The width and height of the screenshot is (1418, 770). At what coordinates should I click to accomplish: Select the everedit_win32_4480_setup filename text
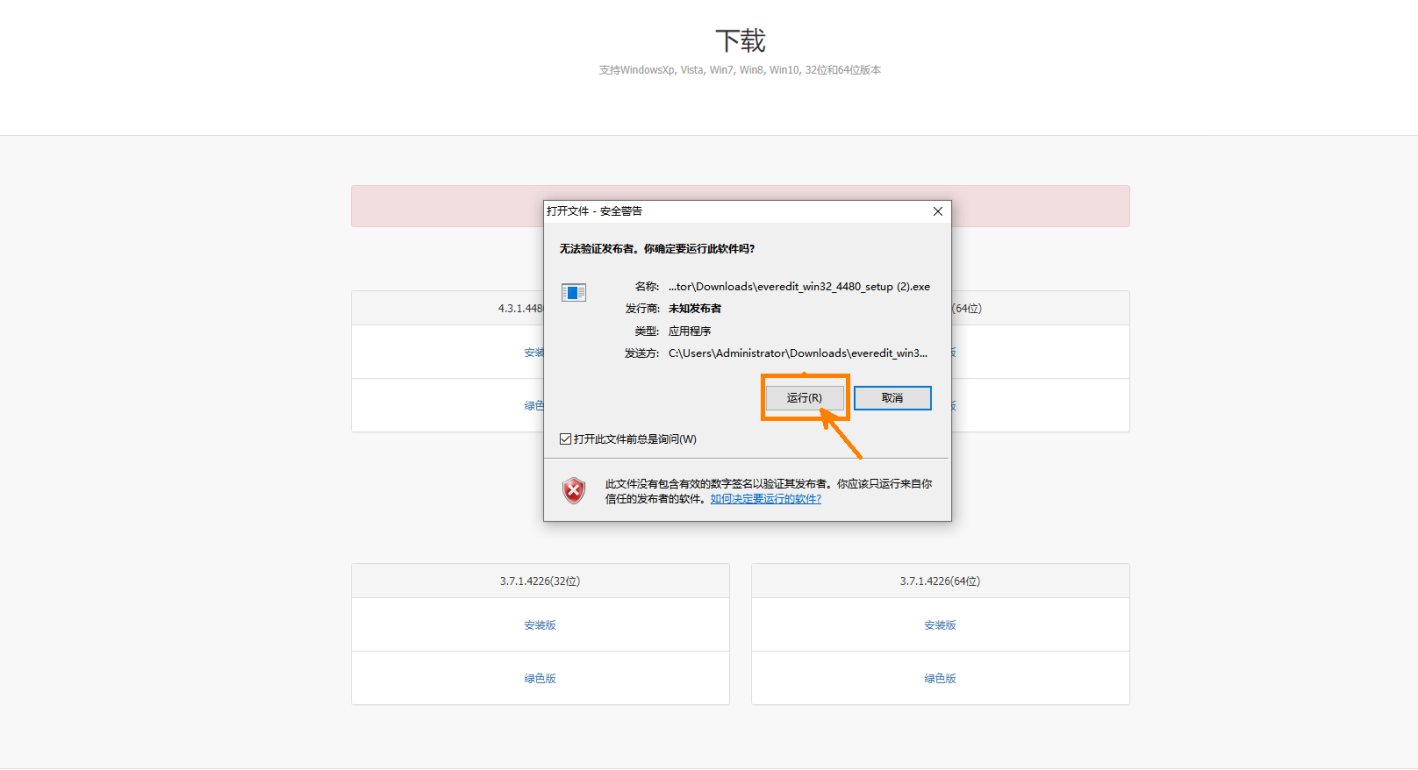[797, 286]
